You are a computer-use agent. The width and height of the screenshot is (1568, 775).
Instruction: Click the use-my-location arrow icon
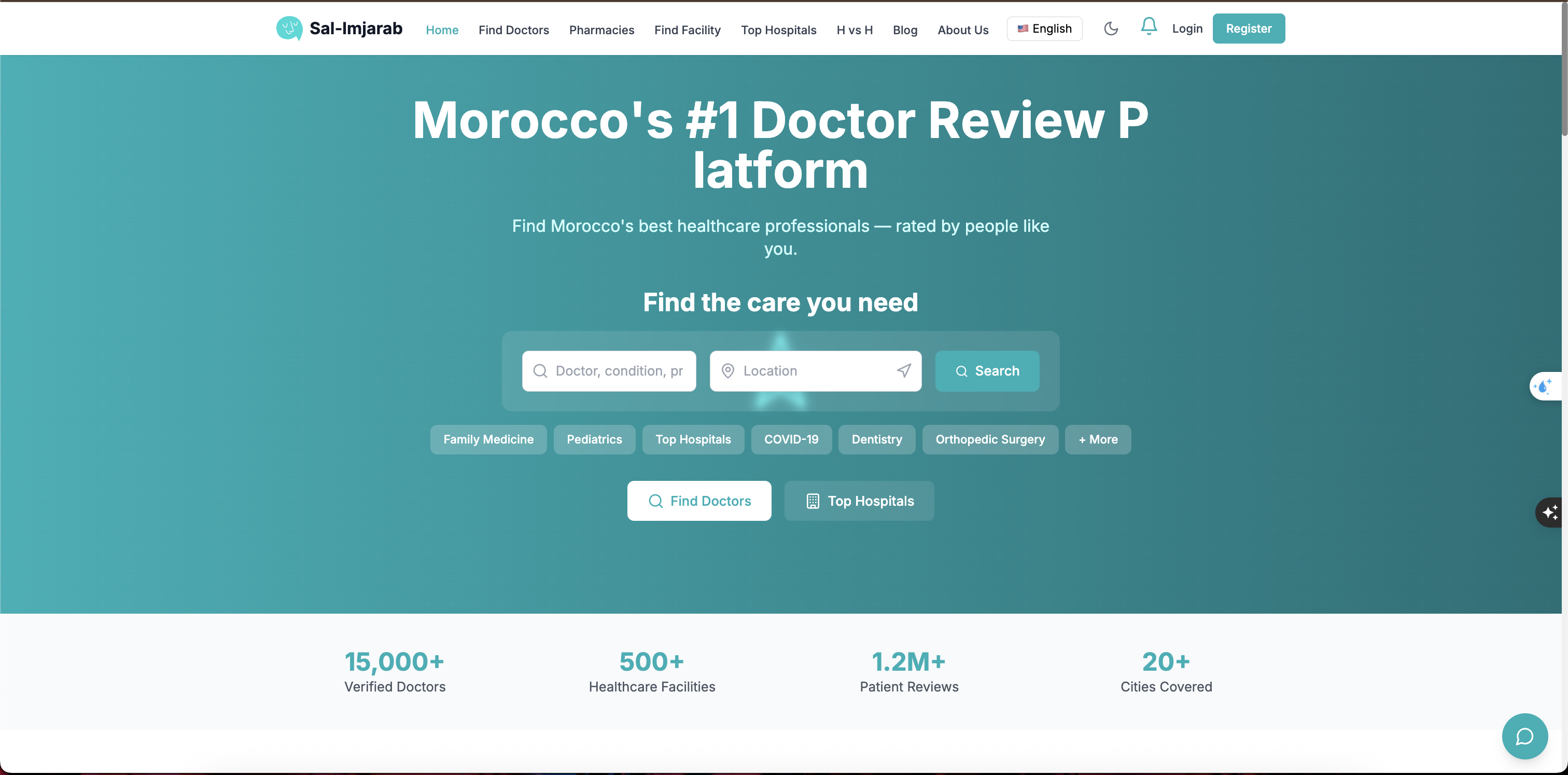904,371
